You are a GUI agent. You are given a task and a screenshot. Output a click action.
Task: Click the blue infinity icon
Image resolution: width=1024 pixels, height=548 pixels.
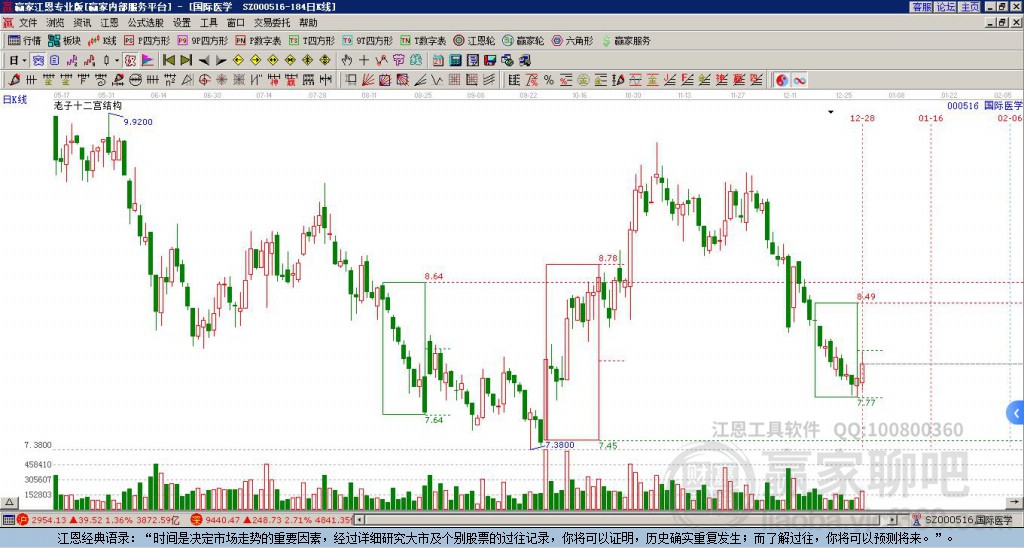799,80
